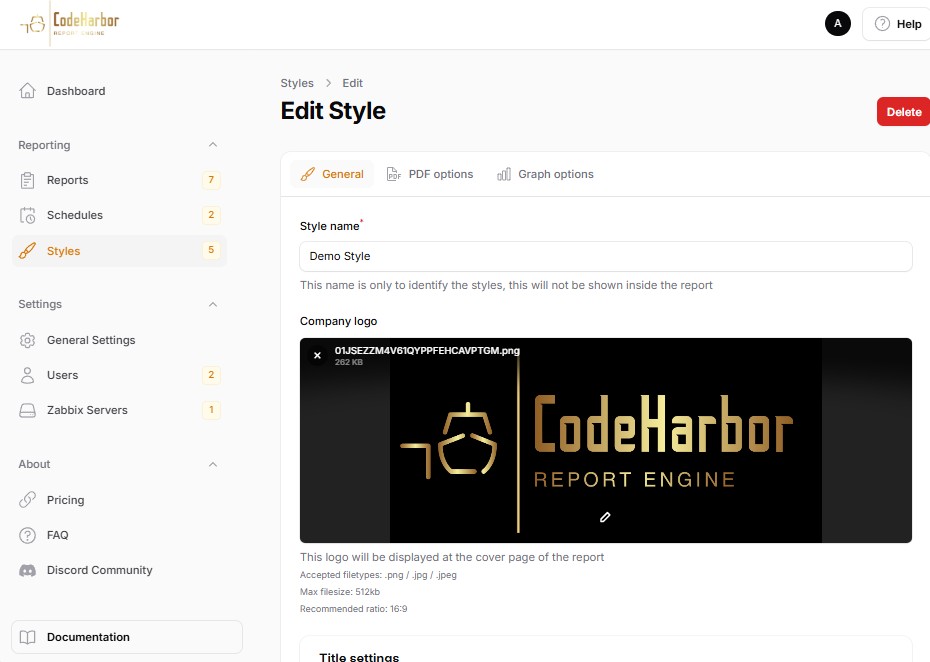Viewport: 930px width, 662px height.
Task: Switch to the PDF options tab
Action: click(x=430, y=174)
